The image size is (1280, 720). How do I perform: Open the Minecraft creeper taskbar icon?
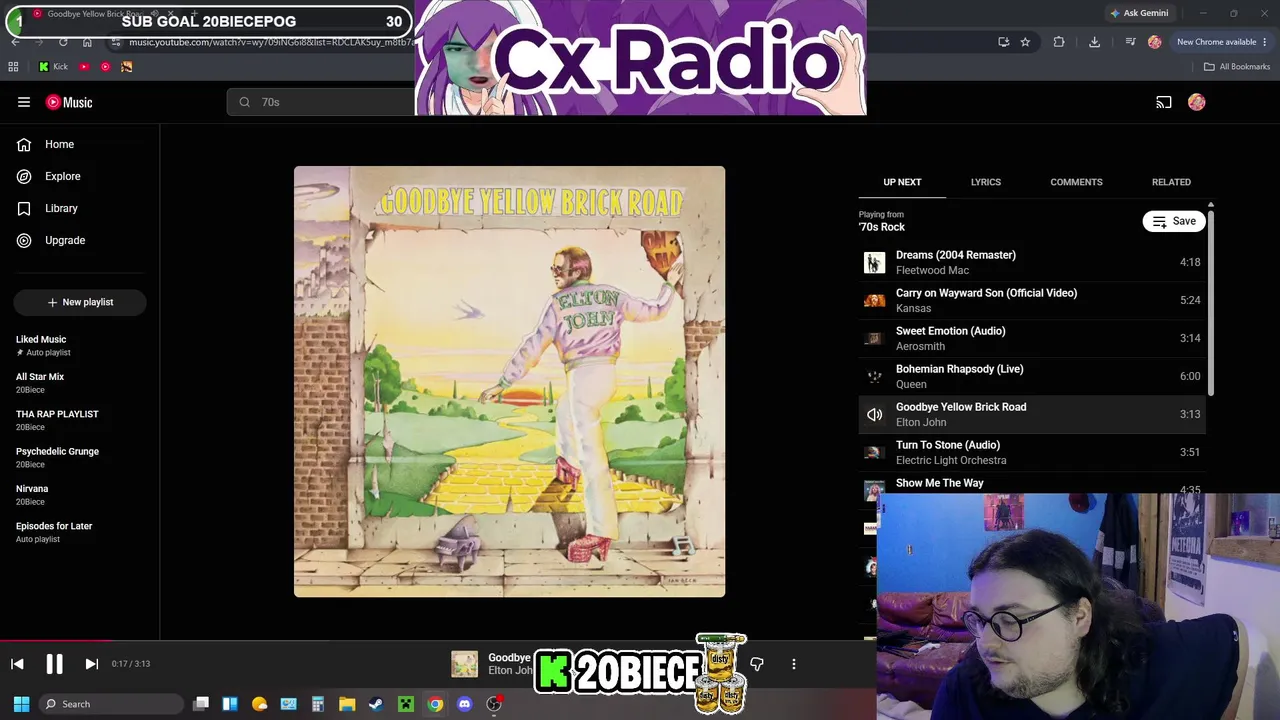(406, 704)
